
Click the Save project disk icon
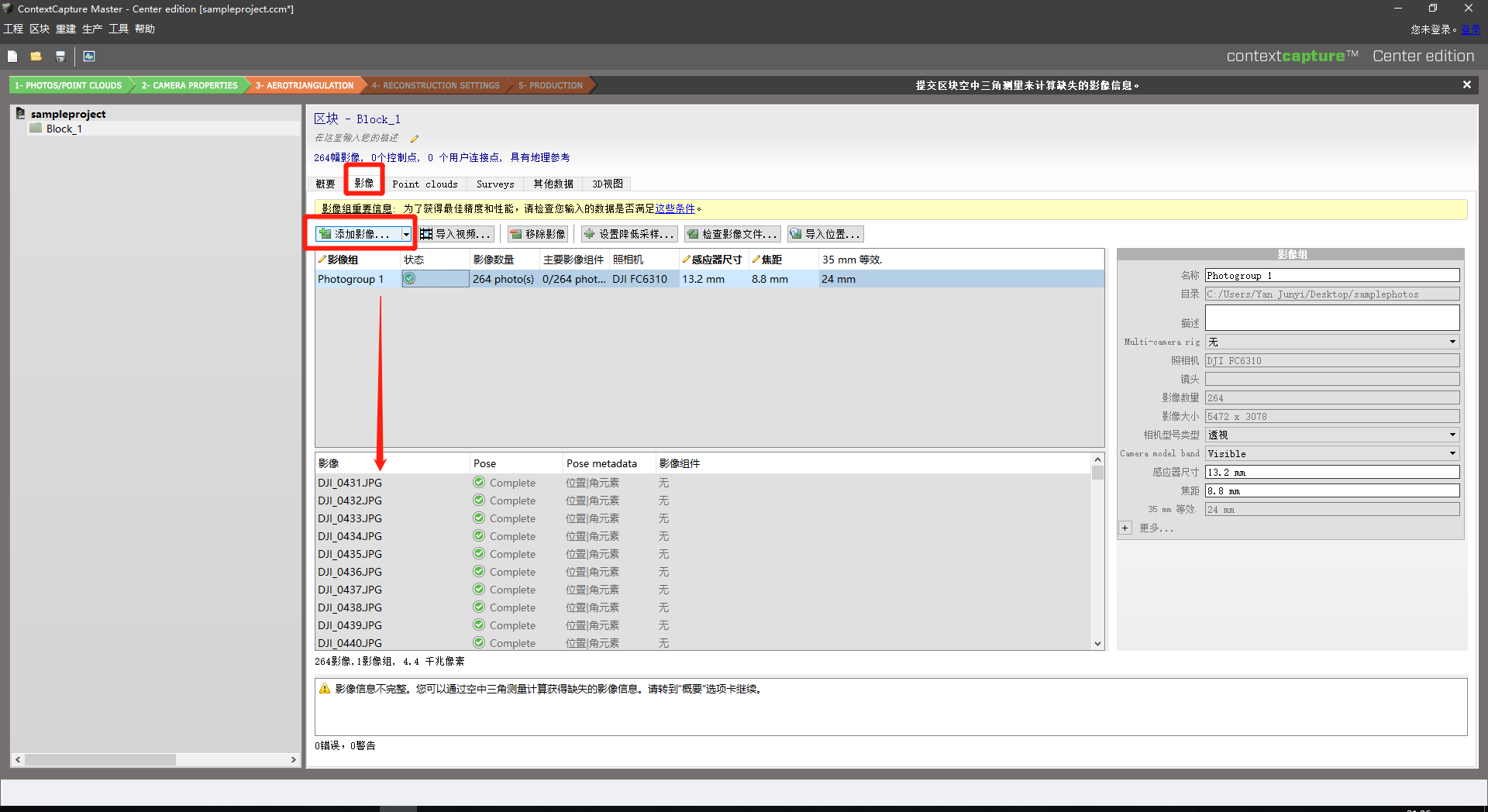pos(60,57)
